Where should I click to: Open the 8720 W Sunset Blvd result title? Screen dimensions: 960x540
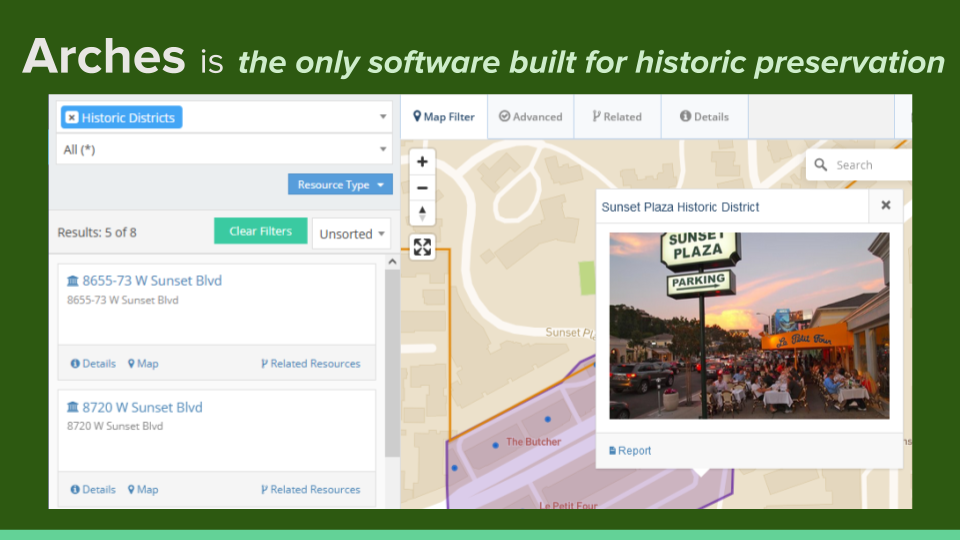(142, 407)
